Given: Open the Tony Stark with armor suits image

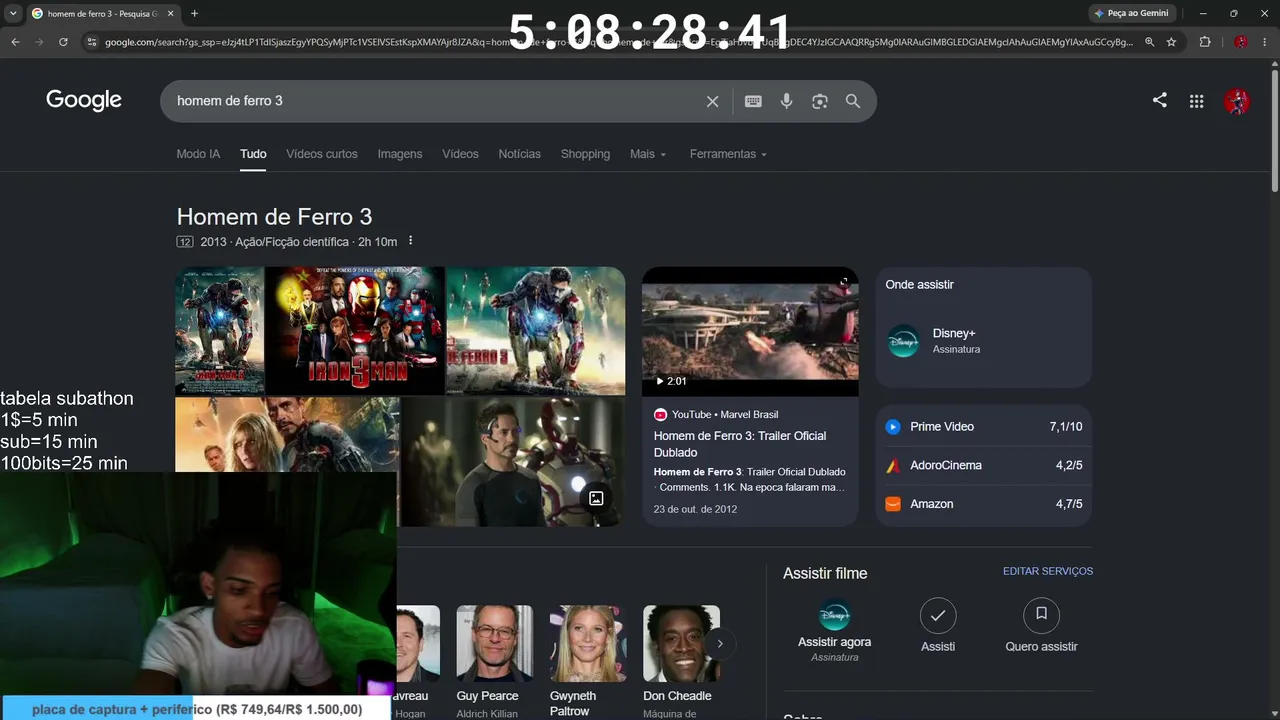Looking at the screenshot, I should tap(512, 461).
